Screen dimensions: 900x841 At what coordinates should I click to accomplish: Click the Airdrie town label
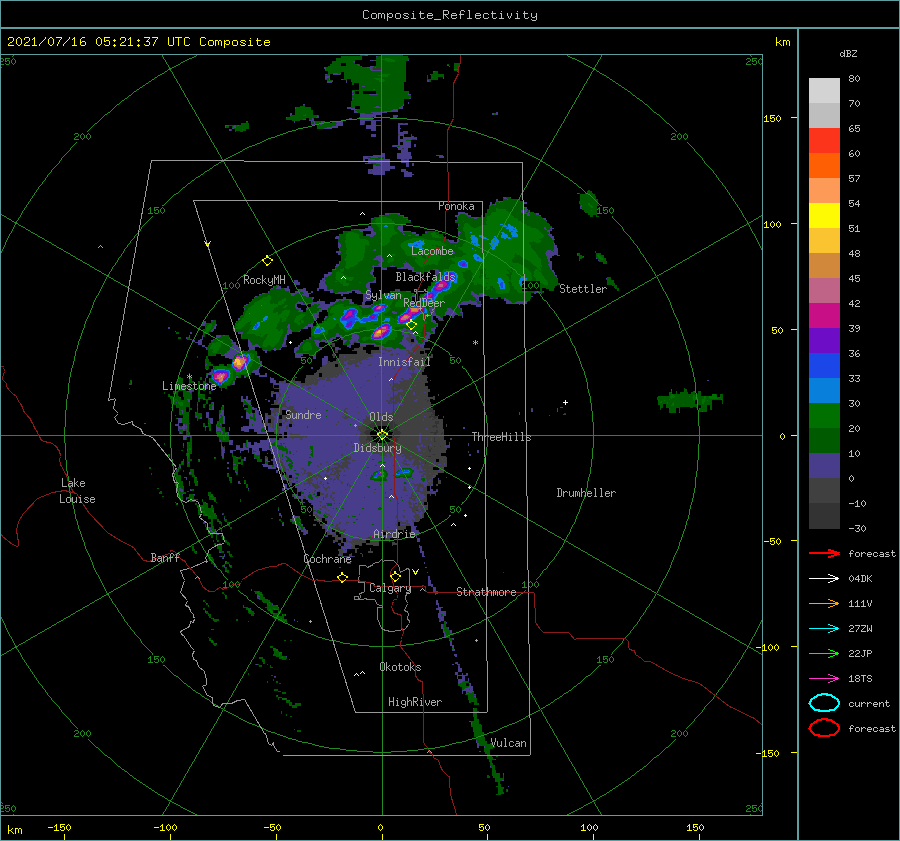[x=394, y=534]
